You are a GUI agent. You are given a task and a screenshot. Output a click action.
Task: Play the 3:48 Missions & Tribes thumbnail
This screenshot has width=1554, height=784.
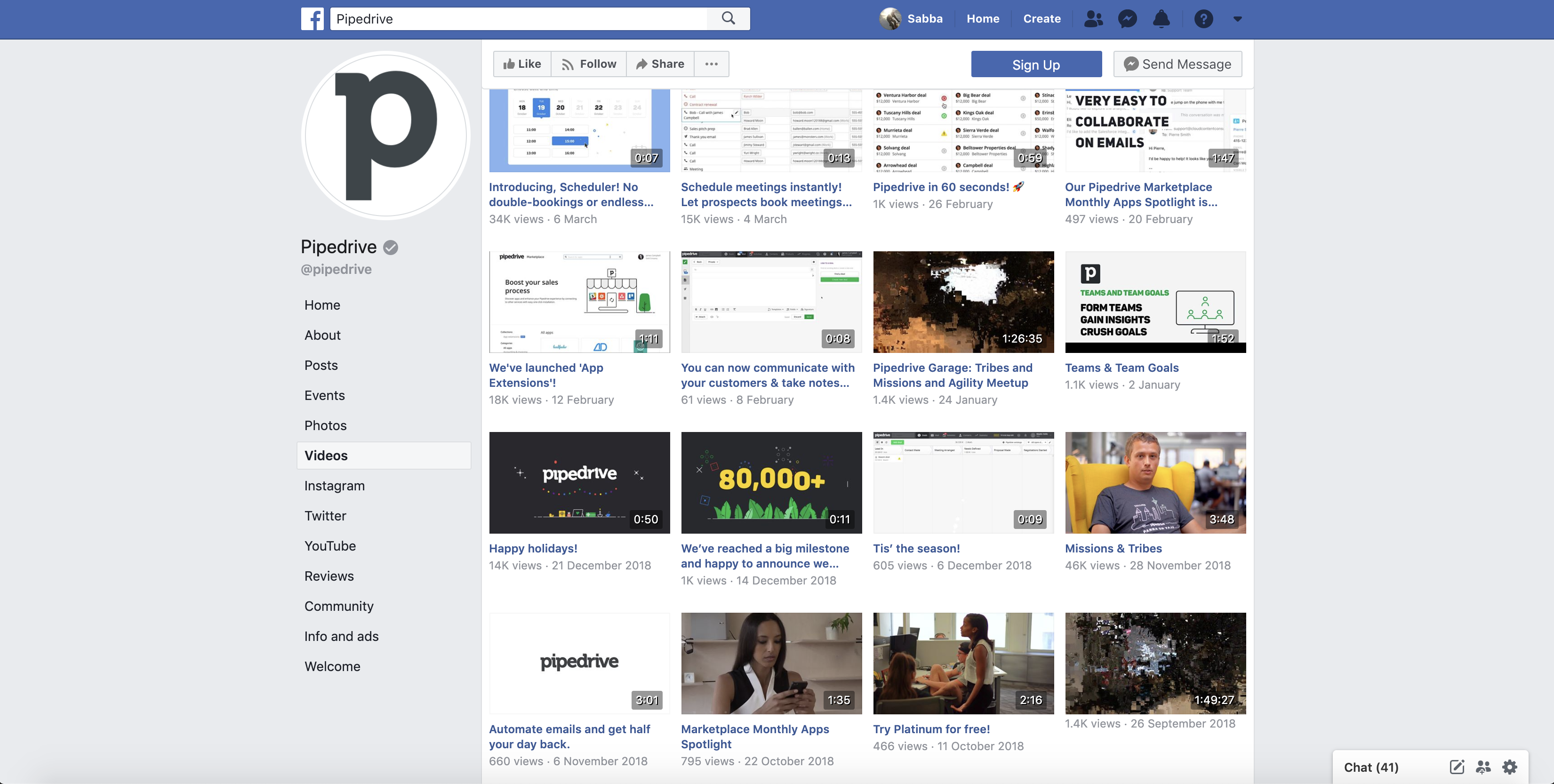pyautogui.click(x=1155, y=482)
